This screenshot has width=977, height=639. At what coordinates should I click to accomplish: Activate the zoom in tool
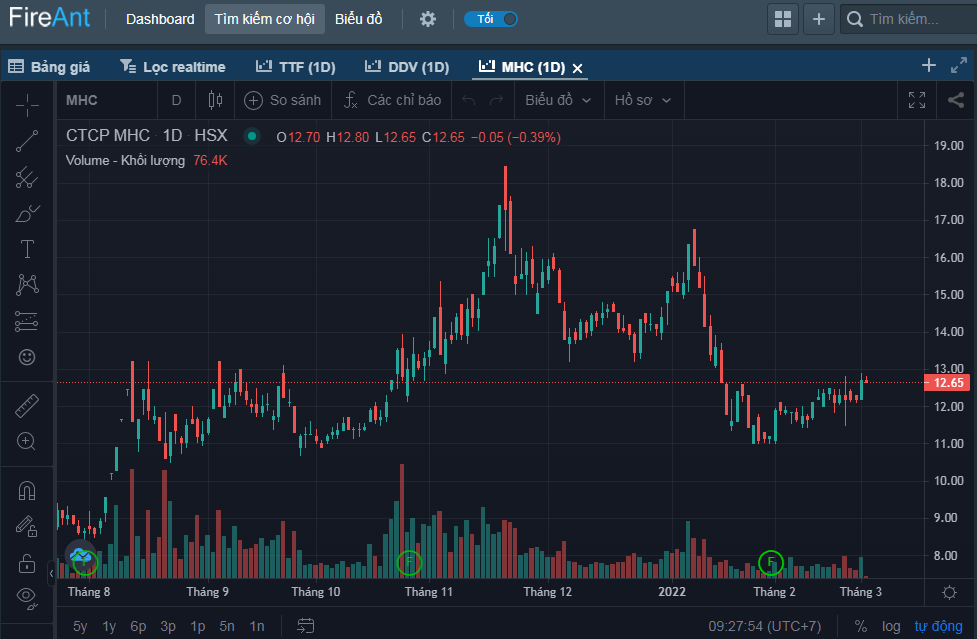coord(27,441)
